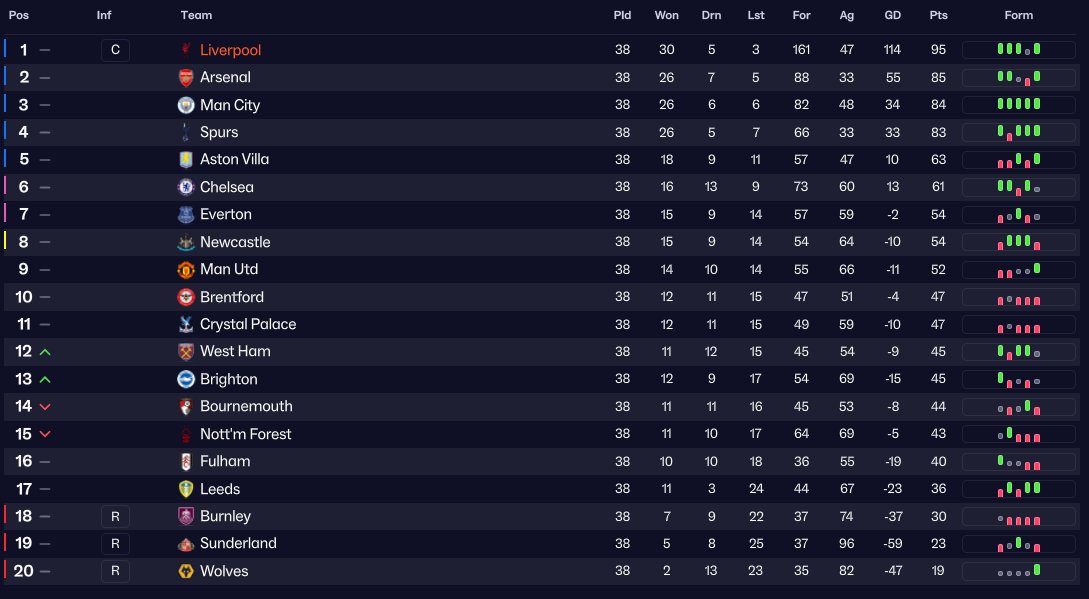The height and width of the screenshot is (599, 1089).
Task: Click the Champions 'C' info badge for Liverpool
Action: tap(115, 50)
